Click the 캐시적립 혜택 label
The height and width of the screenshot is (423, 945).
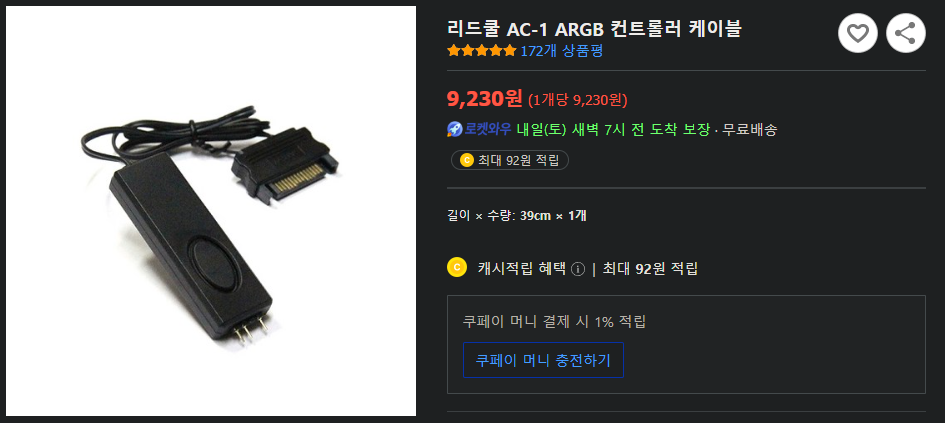tap(521, 269)
